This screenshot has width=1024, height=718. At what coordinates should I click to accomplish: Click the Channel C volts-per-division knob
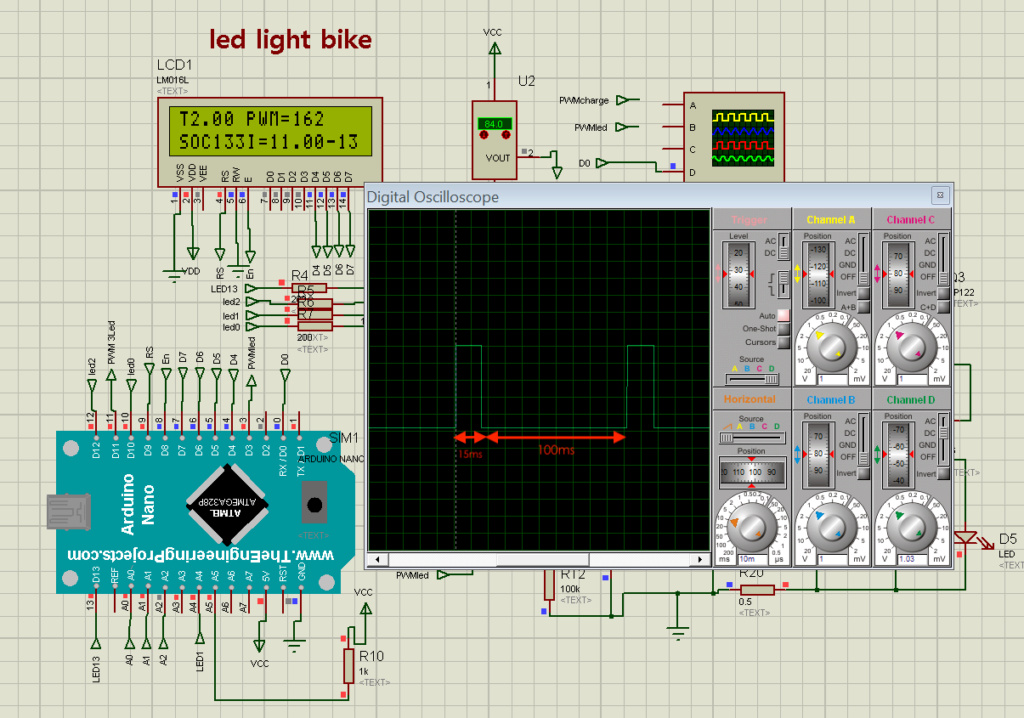point(912,346)
